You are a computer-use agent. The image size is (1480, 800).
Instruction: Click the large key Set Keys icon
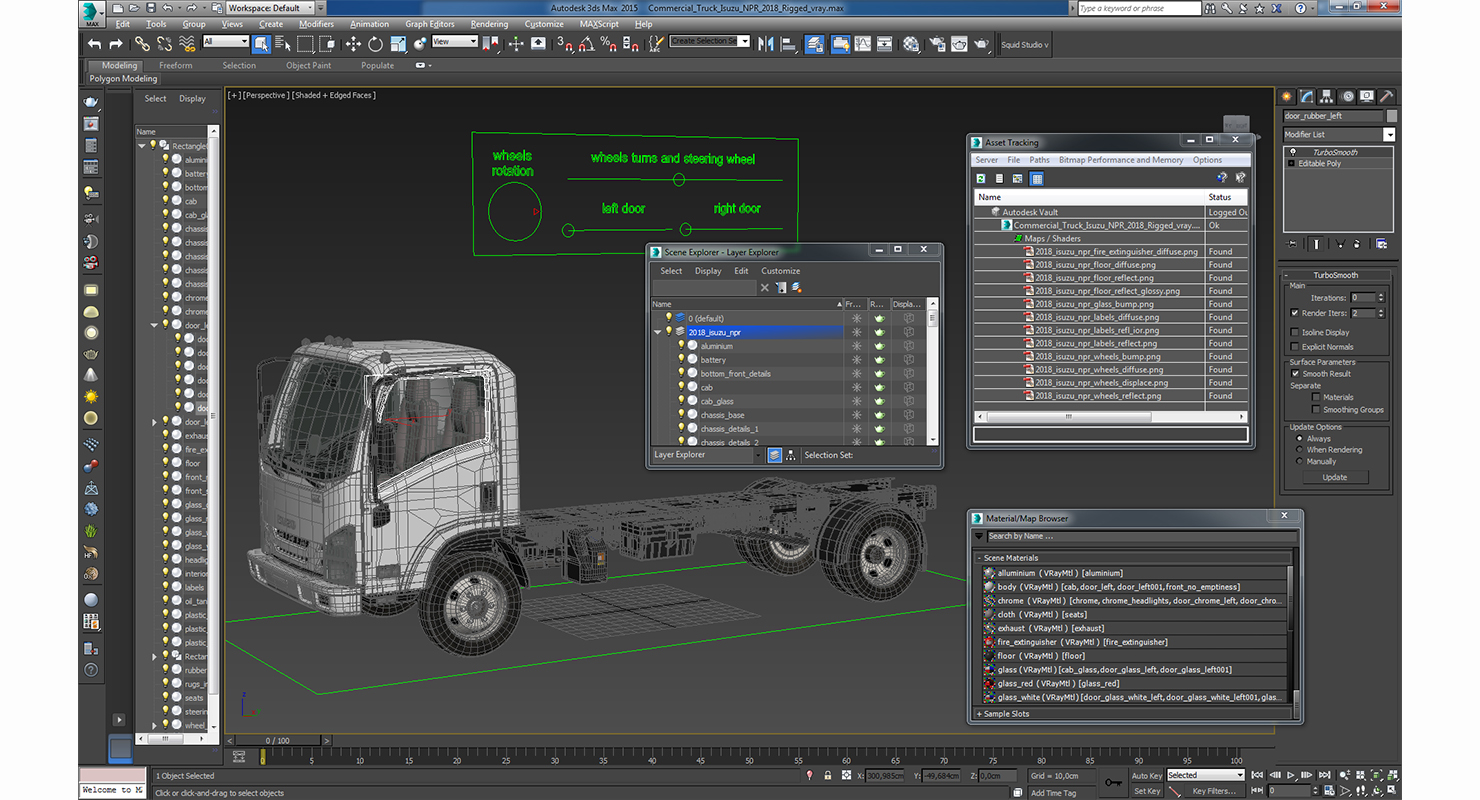click(1113, 781)
